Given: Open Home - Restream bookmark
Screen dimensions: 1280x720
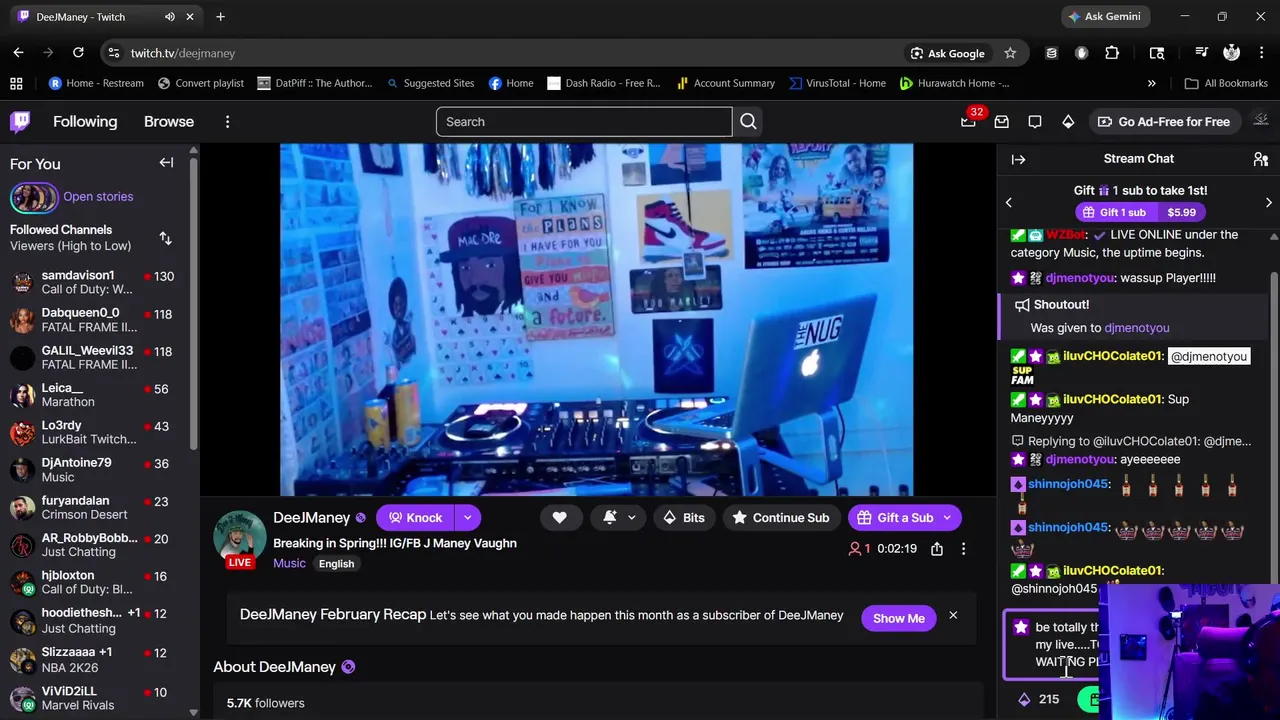Looking at the screenshot, I should click(x=96, y=83).
